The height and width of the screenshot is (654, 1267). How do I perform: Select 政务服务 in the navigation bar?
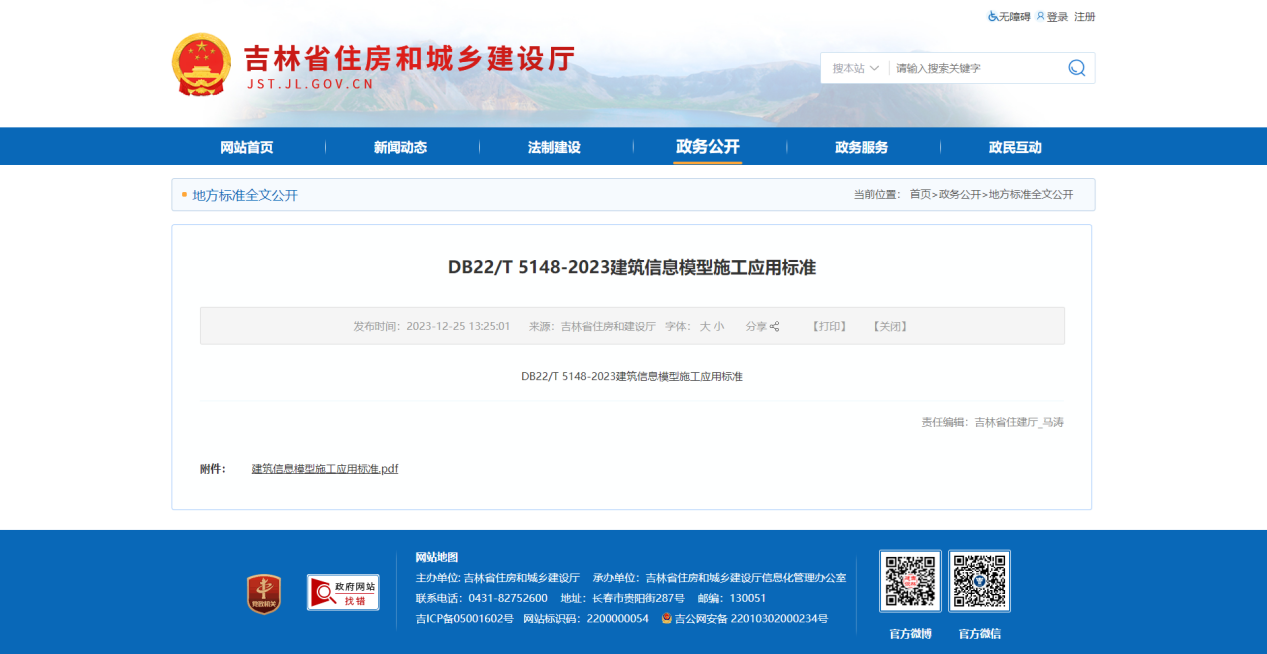861,147
